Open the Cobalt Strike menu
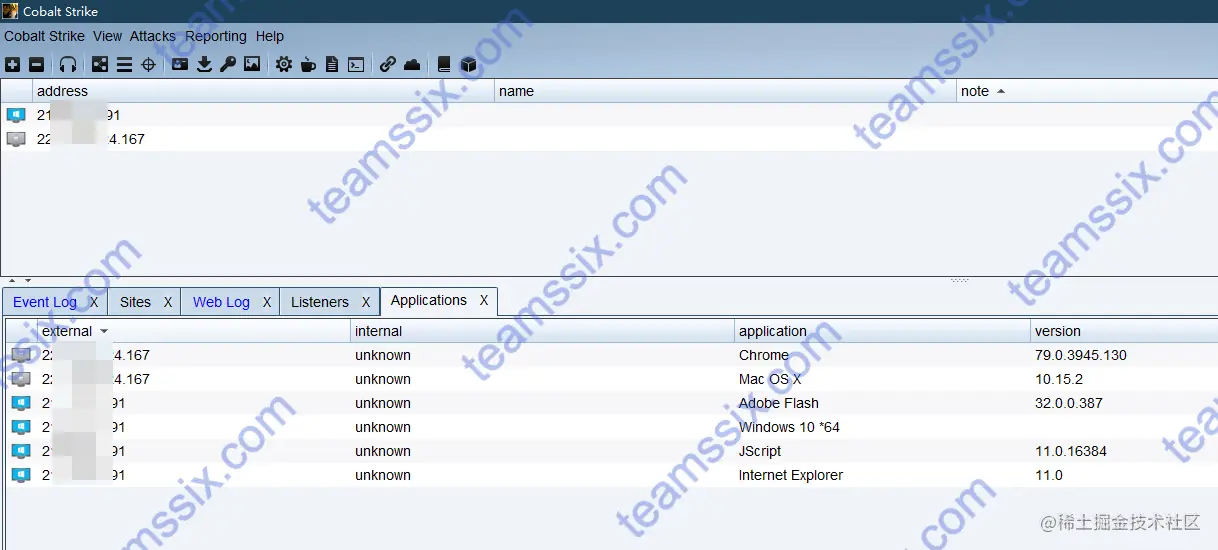The height and width of the screenshot is (550, 1218). (44, 36)
